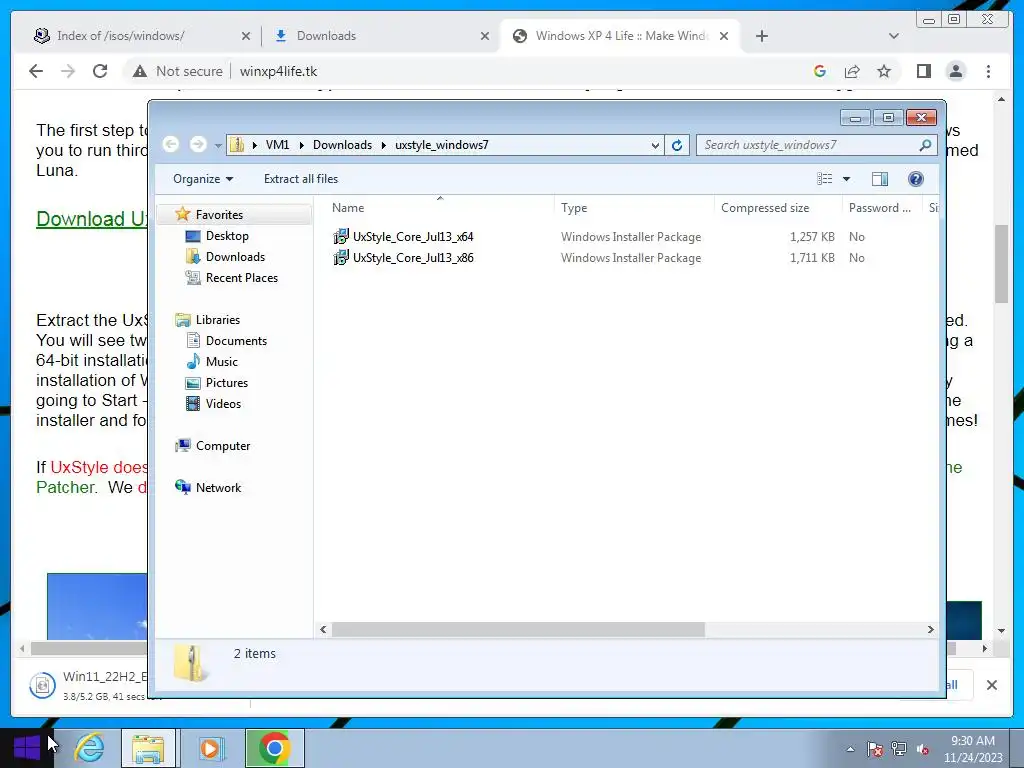The width and height of the screenshot is (1024, 768).
Task: Open the Explorer help icon
Action: click(916, 179)
